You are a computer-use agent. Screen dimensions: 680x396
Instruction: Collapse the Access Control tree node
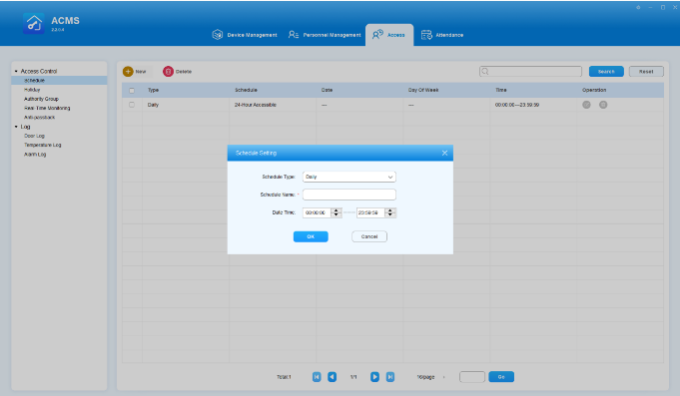pyautogui.click(x=16, y=71)
